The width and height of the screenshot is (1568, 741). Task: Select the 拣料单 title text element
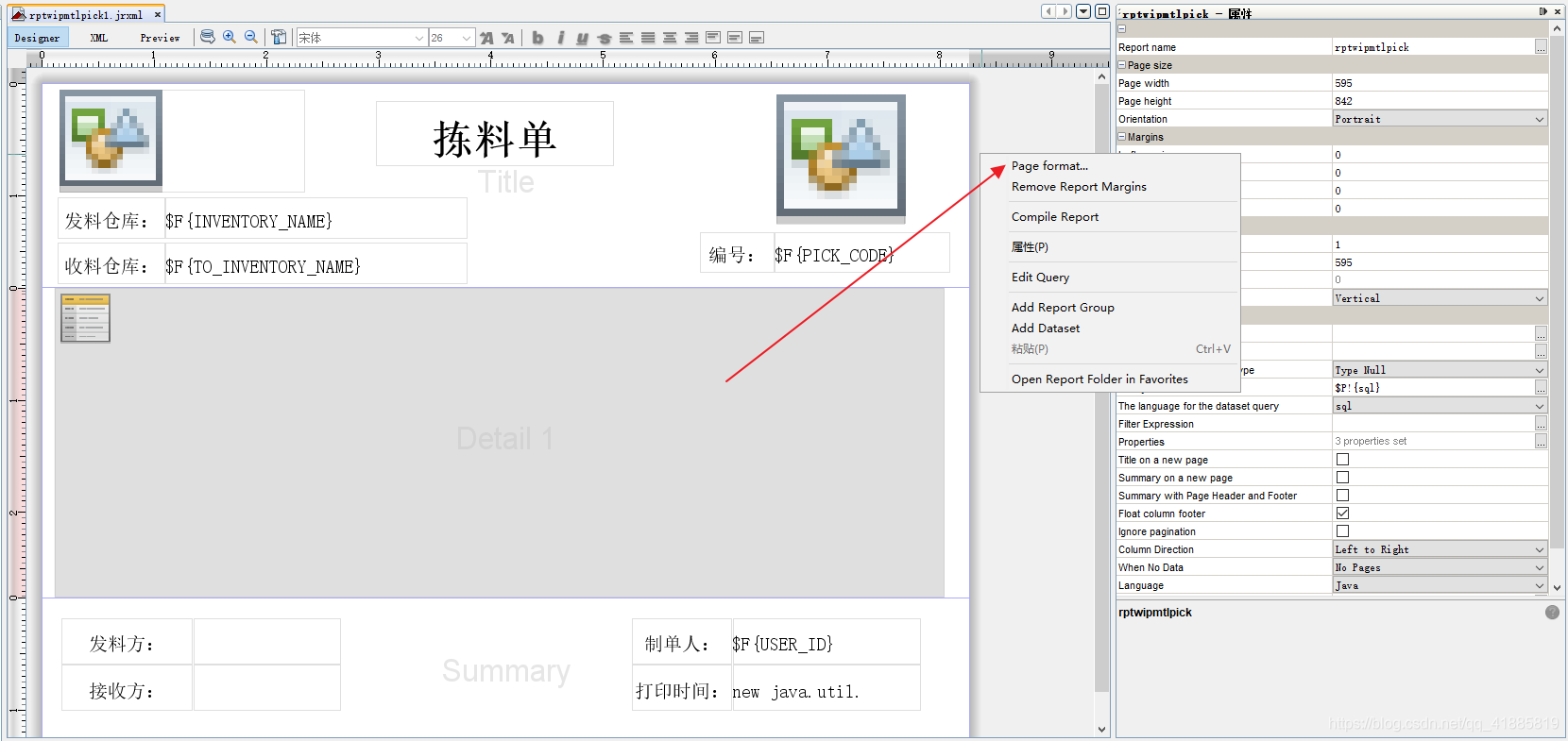click(x=495, y=134)
